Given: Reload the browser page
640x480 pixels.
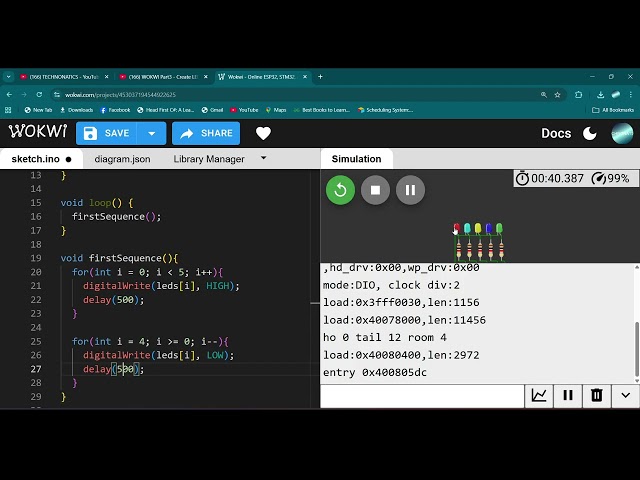Looking at the screenshot, I should coord(39,95).
